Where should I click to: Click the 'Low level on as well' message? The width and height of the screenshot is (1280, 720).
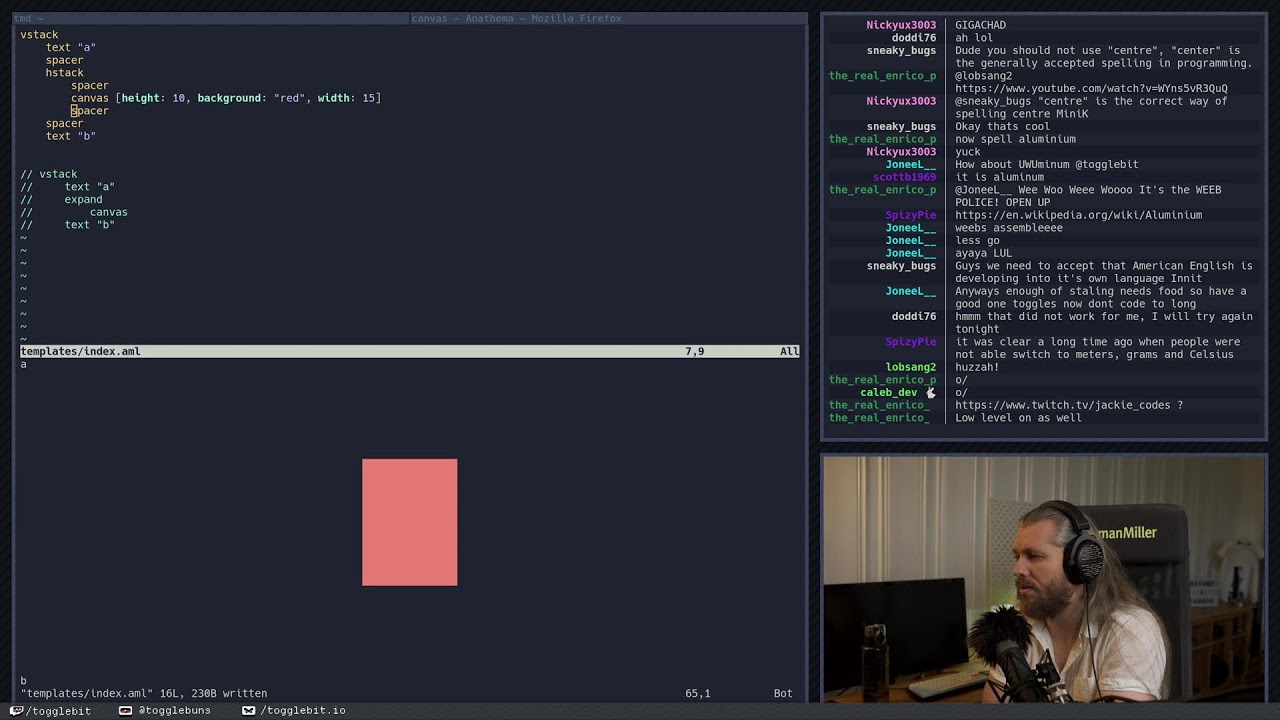click(1018, 418)
